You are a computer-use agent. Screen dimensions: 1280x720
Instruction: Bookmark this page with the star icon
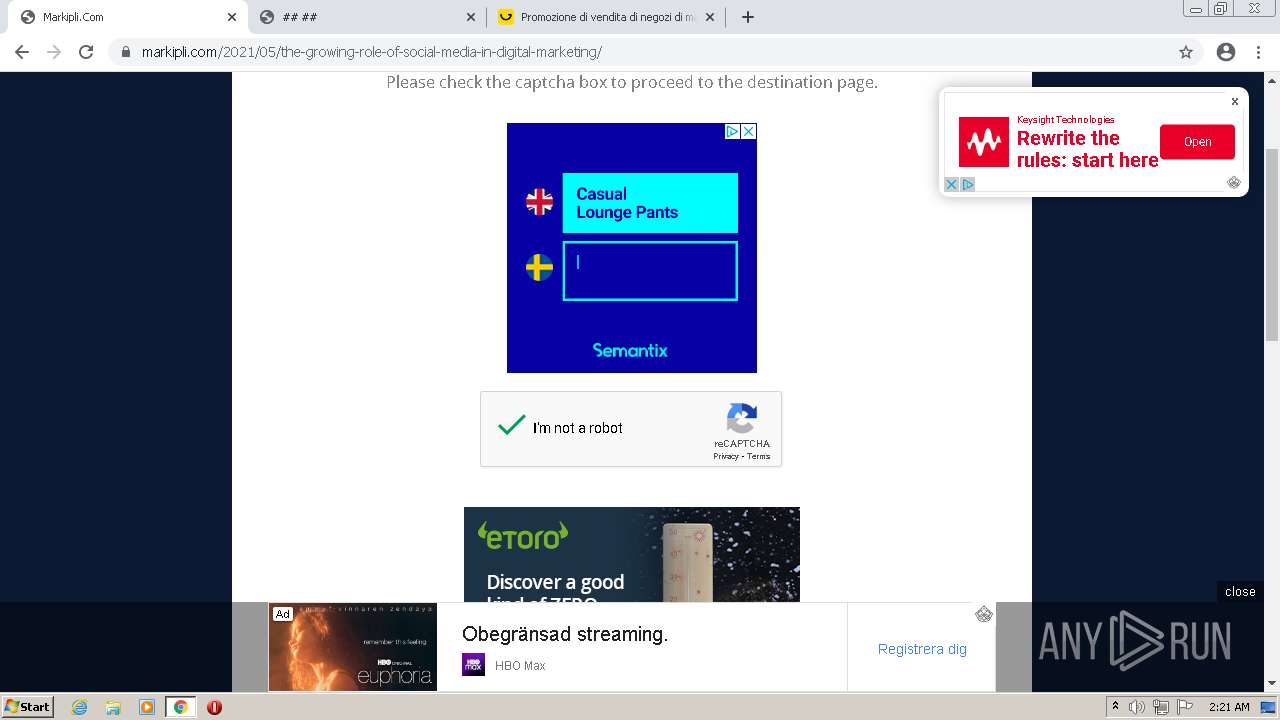click(1186, 52)
